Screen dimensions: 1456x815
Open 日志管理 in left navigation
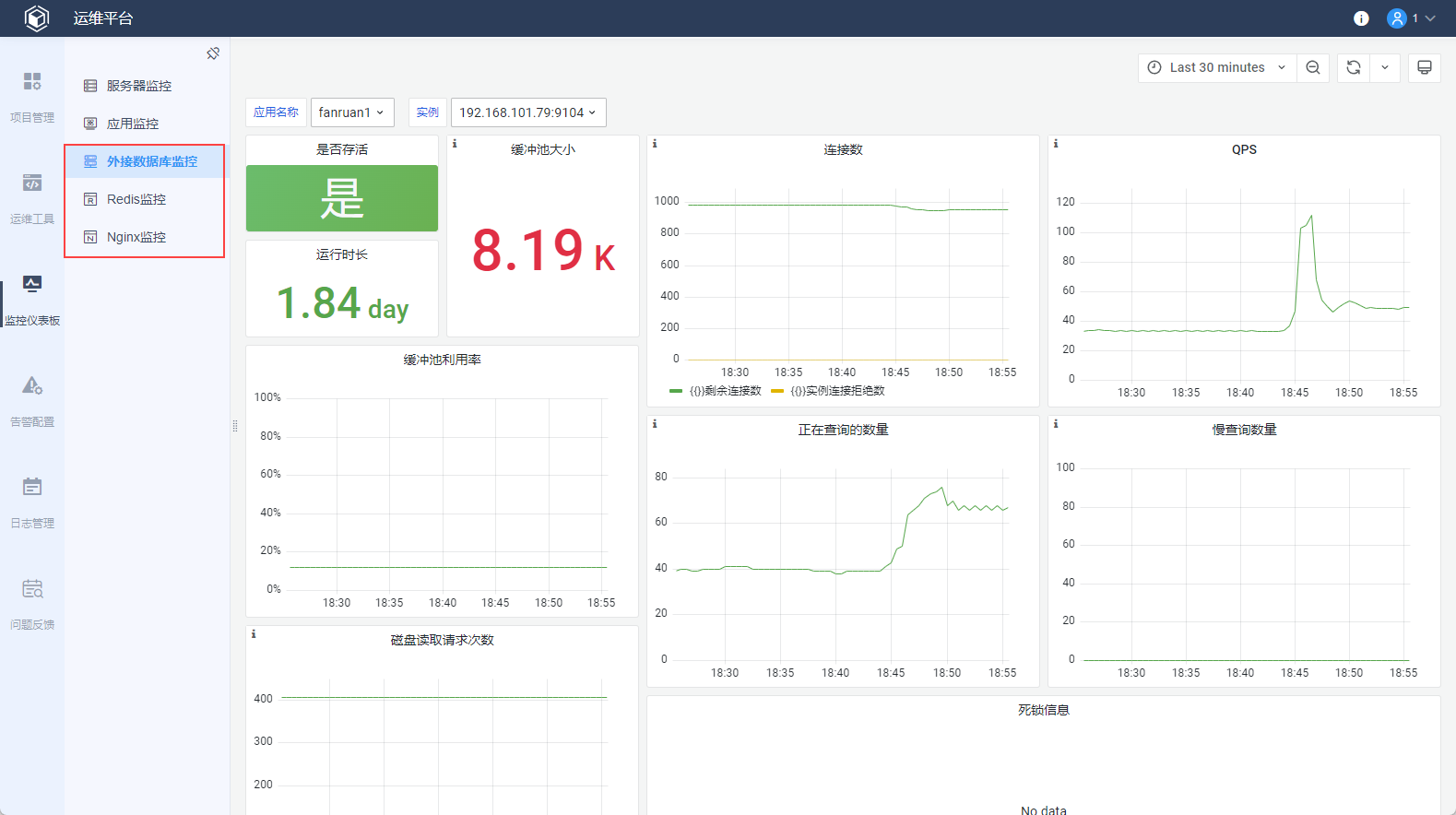[32, 502]
